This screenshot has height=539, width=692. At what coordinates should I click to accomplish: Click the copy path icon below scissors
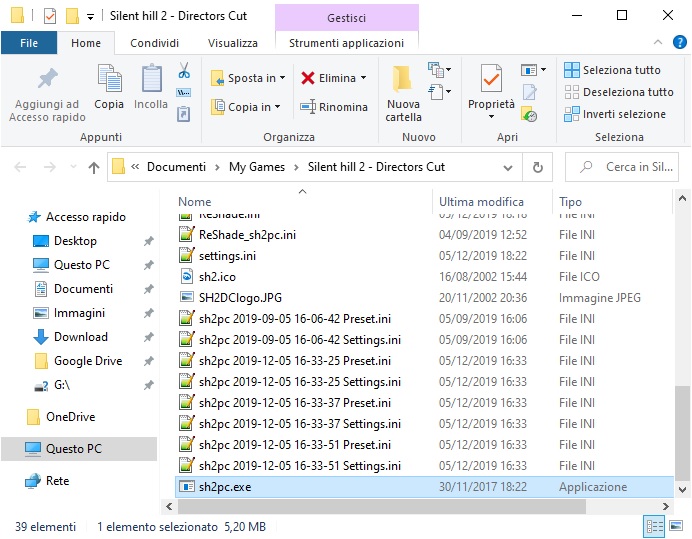[184, 92]
